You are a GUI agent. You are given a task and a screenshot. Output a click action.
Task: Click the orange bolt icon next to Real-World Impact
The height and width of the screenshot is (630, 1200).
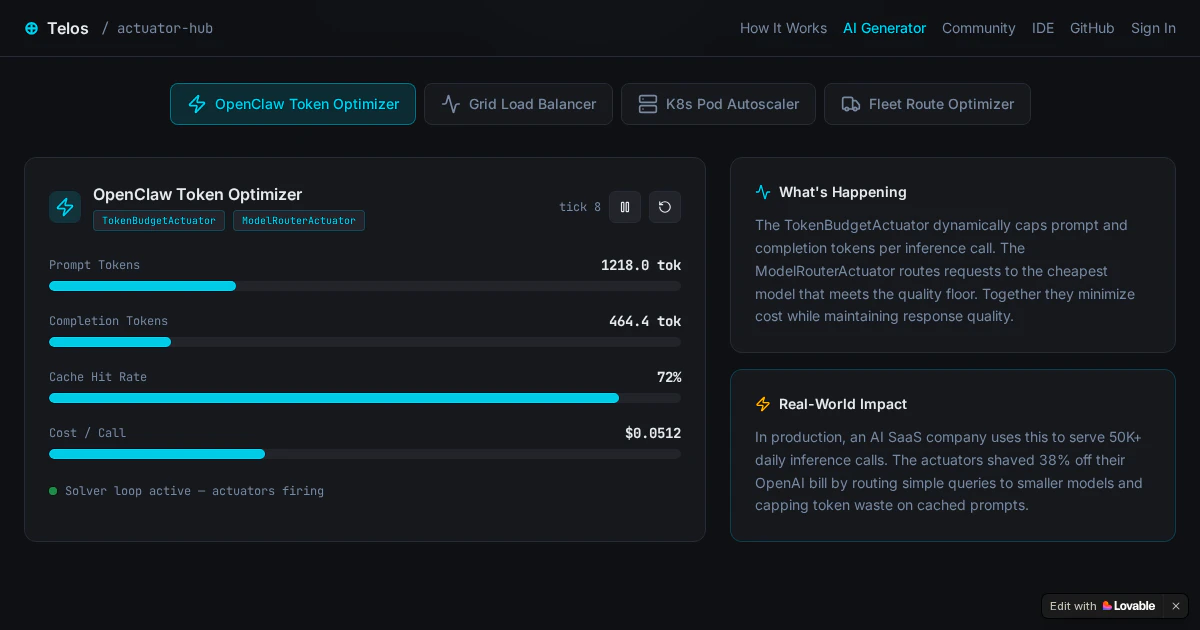click(763, 404)
